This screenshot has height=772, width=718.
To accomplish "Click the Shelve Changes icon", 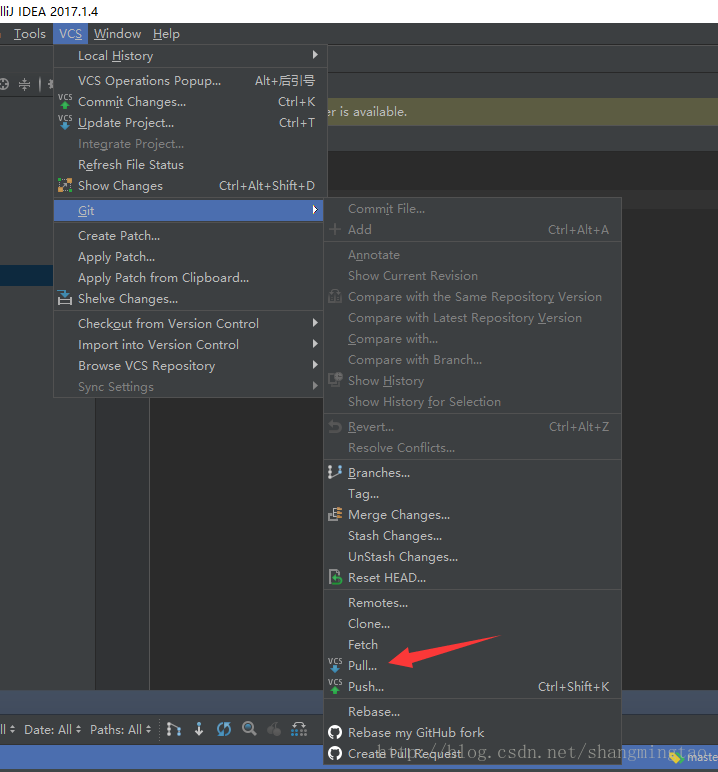I will (x=65, y=298).
